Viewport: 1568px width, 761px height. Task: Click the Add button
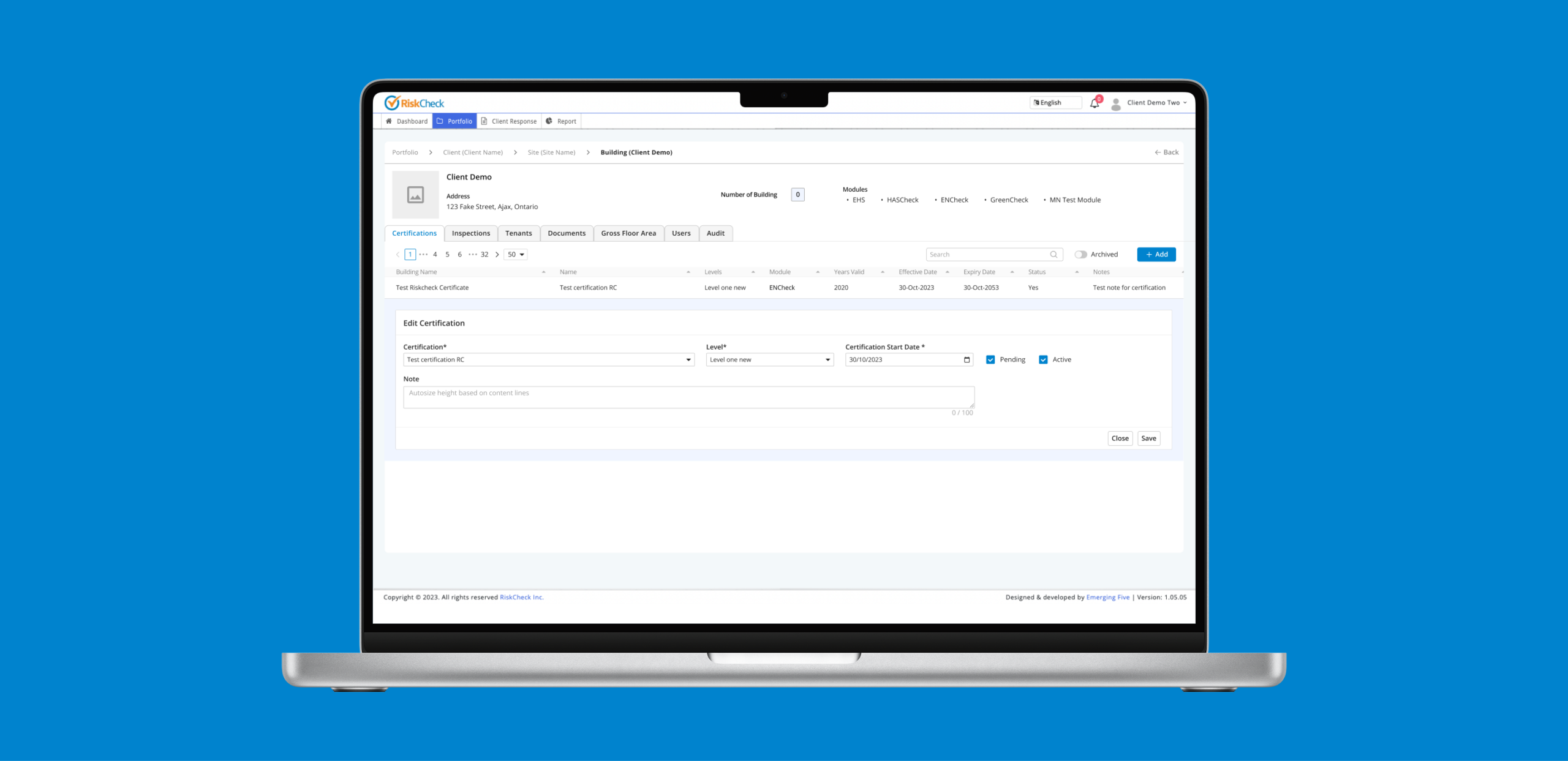(x=1156, y=254)
